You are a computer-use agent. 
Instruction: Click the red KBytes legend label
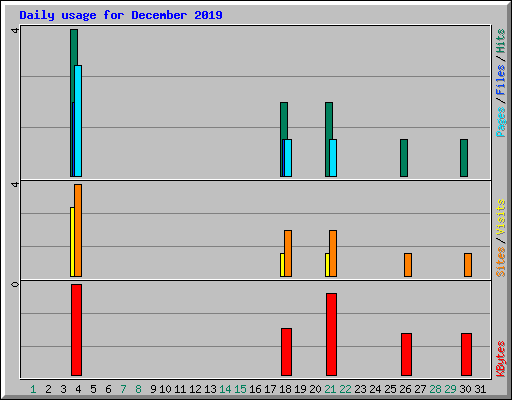click(500, 359)
